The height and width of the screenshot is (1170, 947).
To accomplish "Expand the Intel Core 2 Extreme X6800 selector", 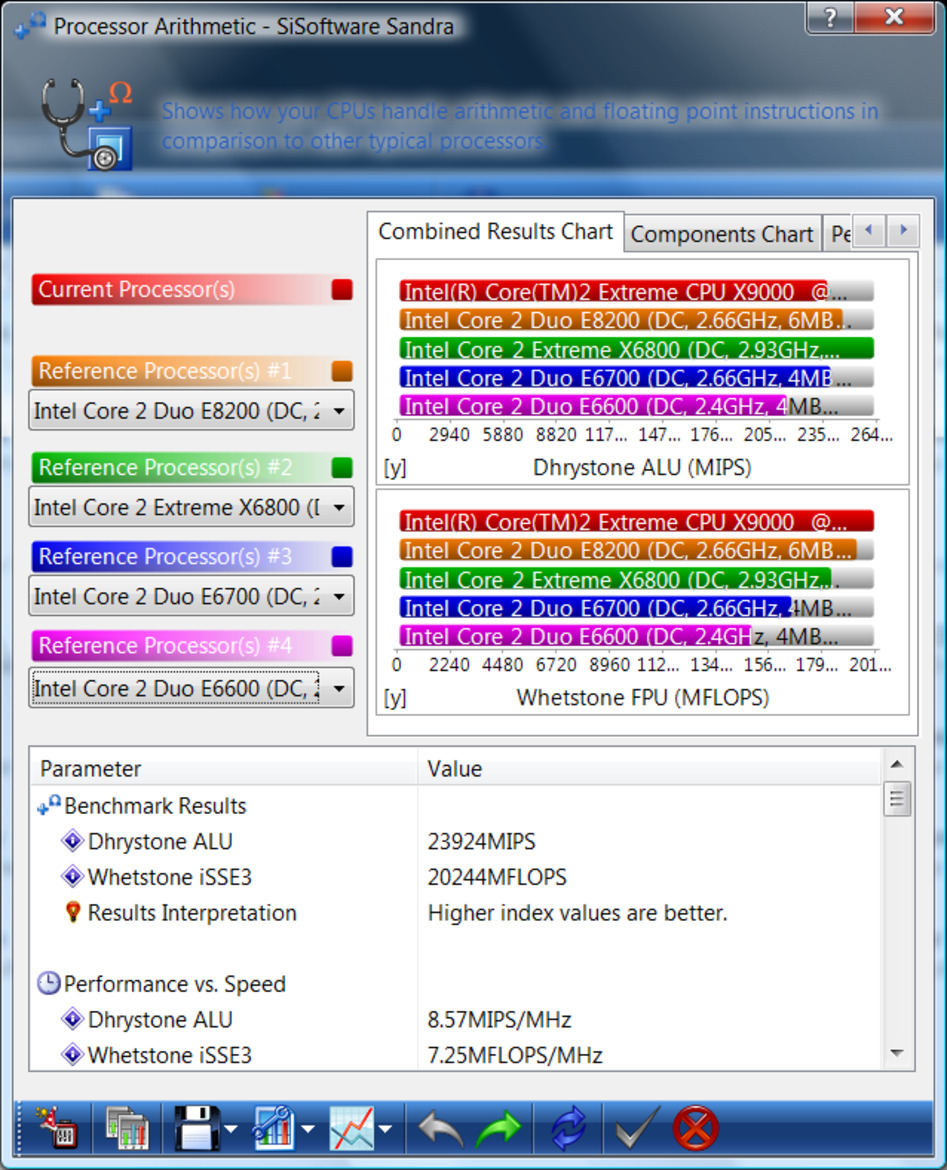I will pos(337,507).
